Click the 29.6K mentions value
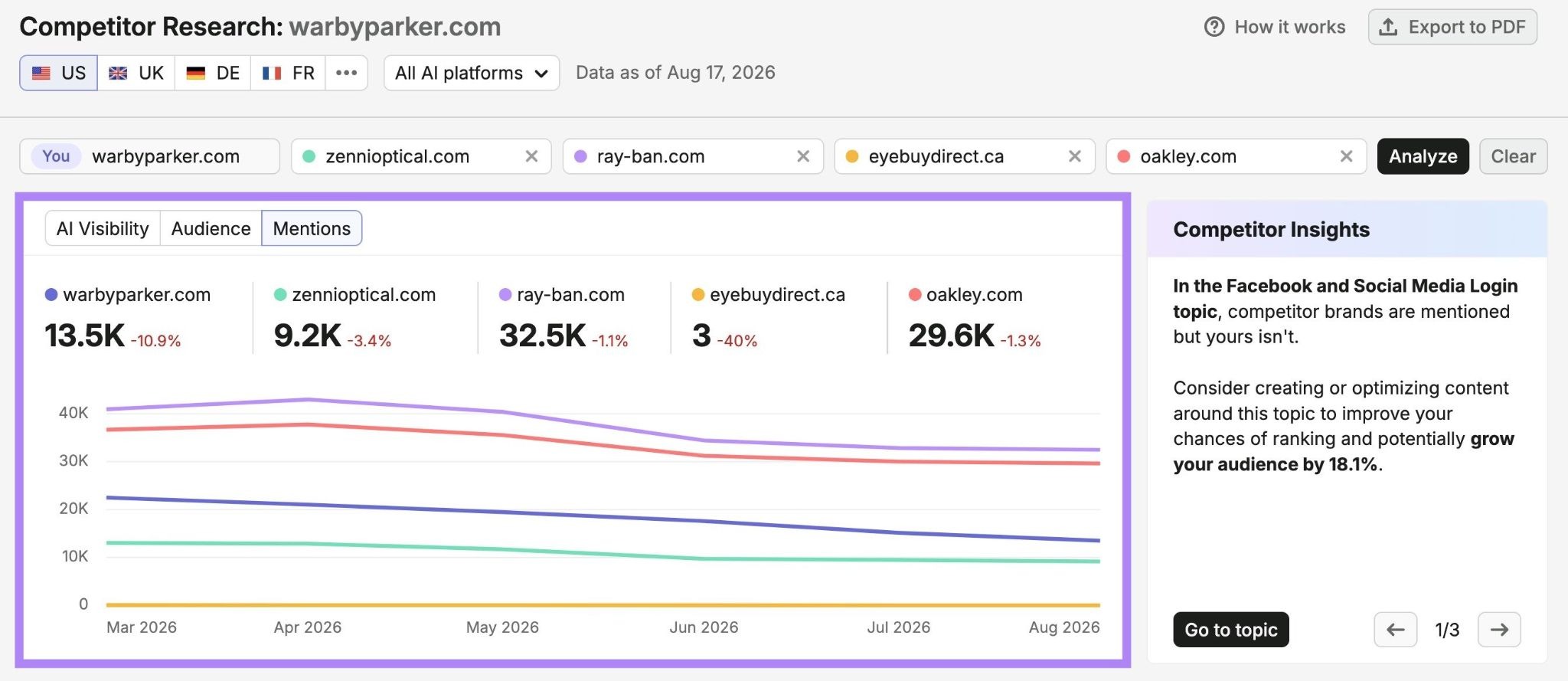This screenshot has width=1568, height=681. coord(951,336)
